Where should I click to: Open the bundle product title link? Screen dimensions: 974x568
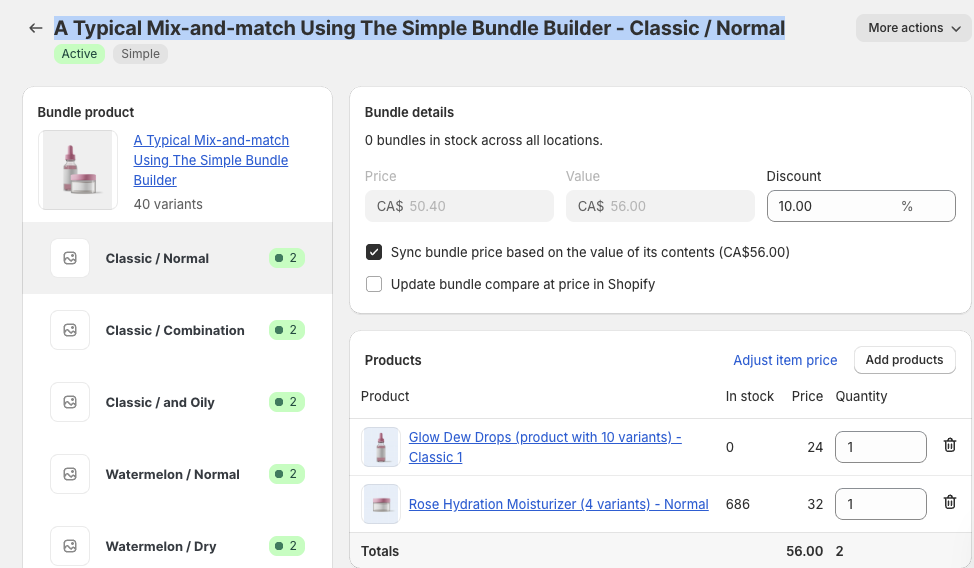pos(211,160)
